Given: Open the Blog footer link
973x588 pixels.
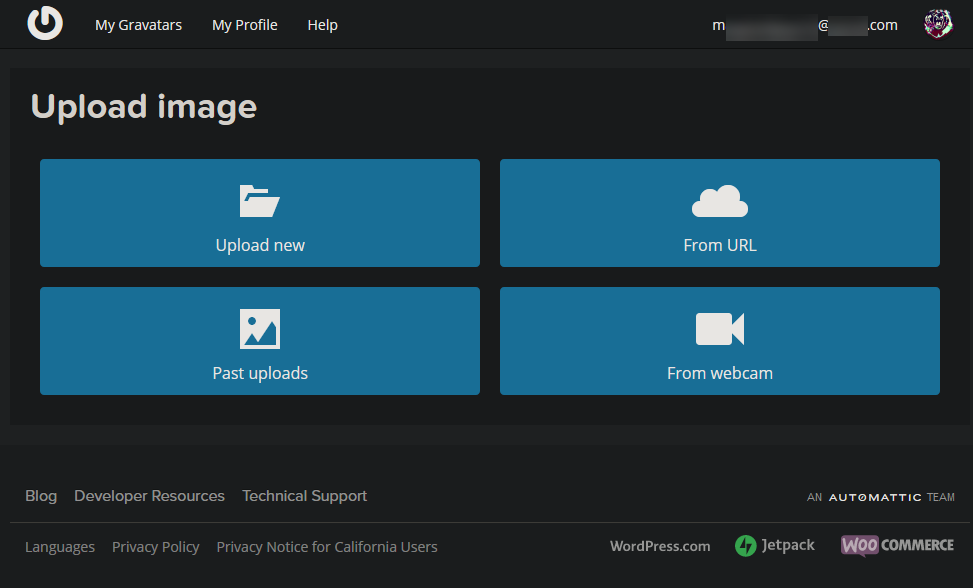Looking at the screenshot, I should tap(41, 496).
